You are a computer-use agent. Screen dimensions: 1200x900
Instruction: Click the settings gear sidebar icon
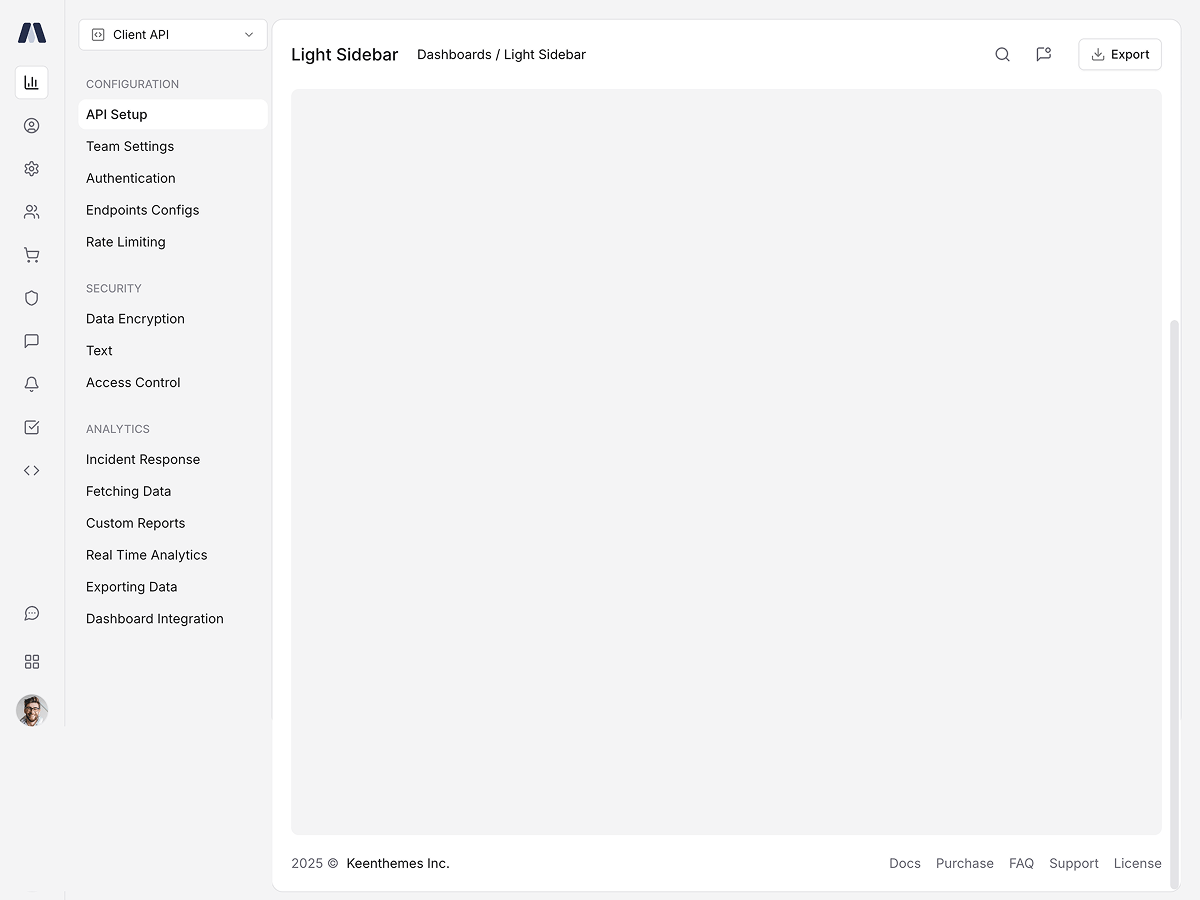(31, 169)
